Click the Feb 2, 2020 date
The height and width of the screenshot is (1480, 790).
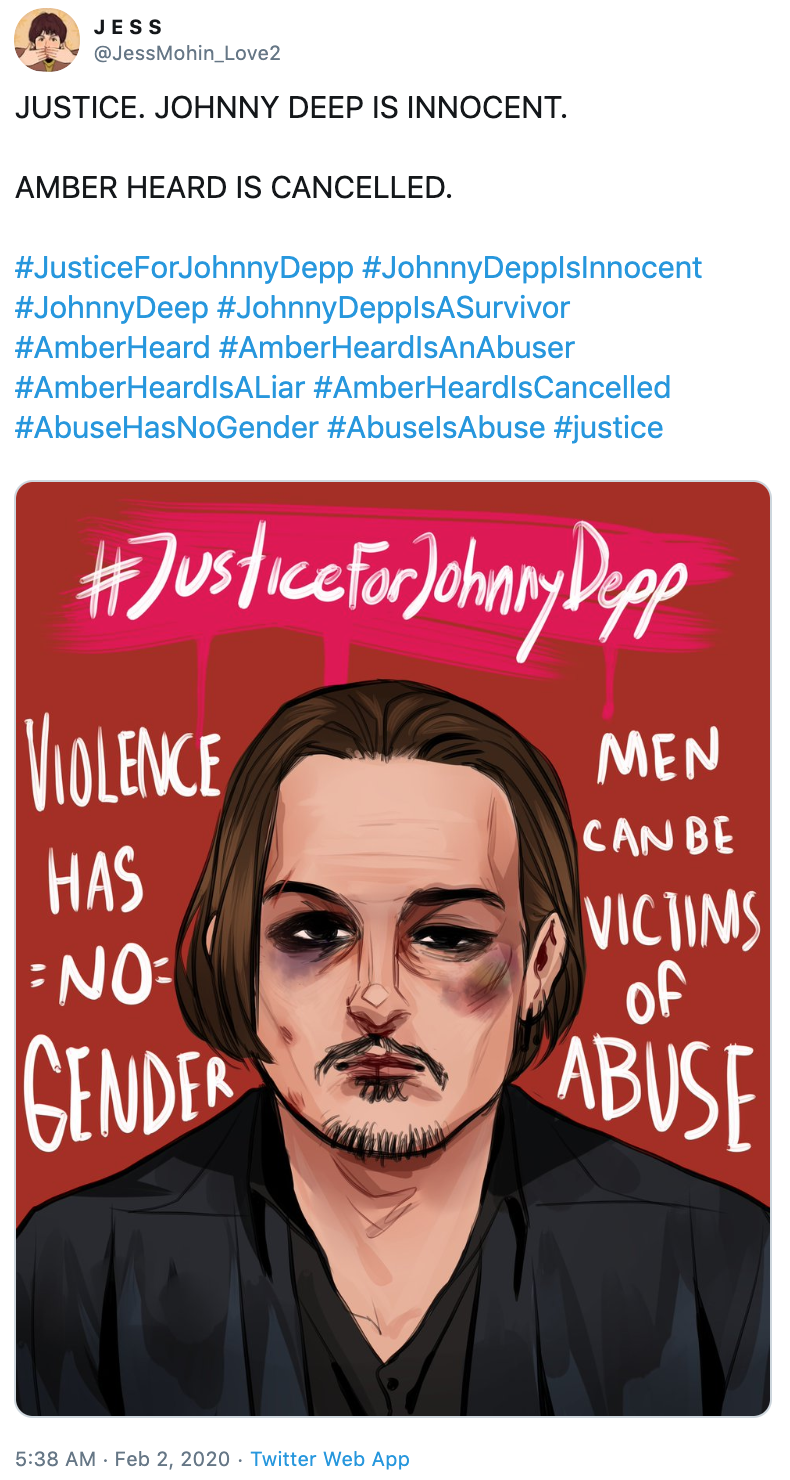(x=172, y=1459)
